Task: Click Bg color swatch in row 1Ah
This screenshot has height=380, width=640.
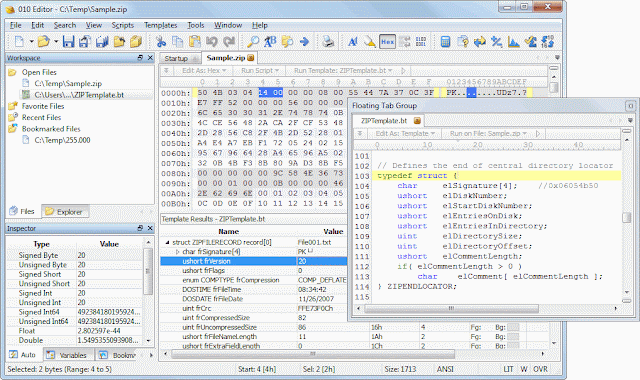Action: [x=513, y=337]
